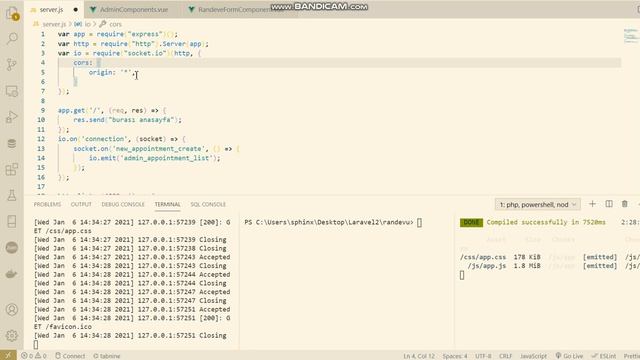Open the Explorer view in activity bar
The width and height of the screenshot is (640, 360).
coord(12,13)
